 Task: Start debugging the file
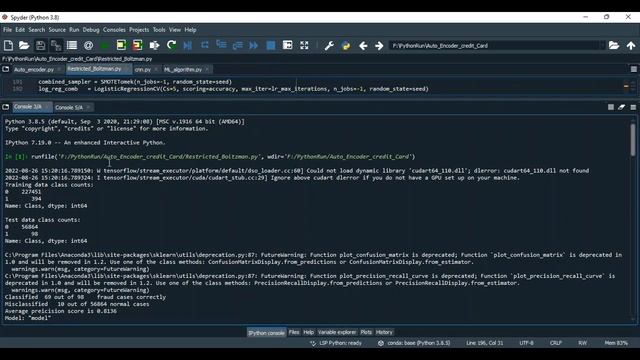[188, 45]
